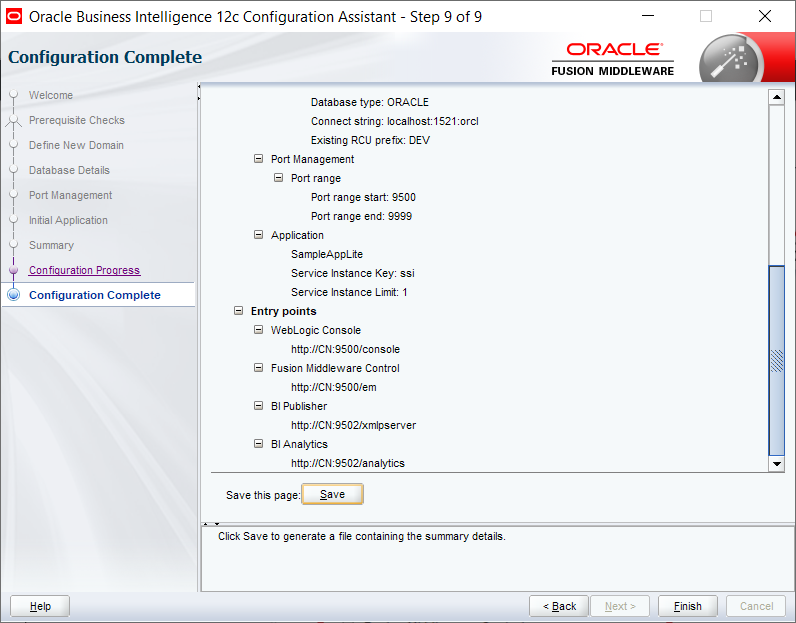Click the Configuration Progress step marker icon
Screen dimensions: 796x623
pyautogui.click(x=14, y=270)
